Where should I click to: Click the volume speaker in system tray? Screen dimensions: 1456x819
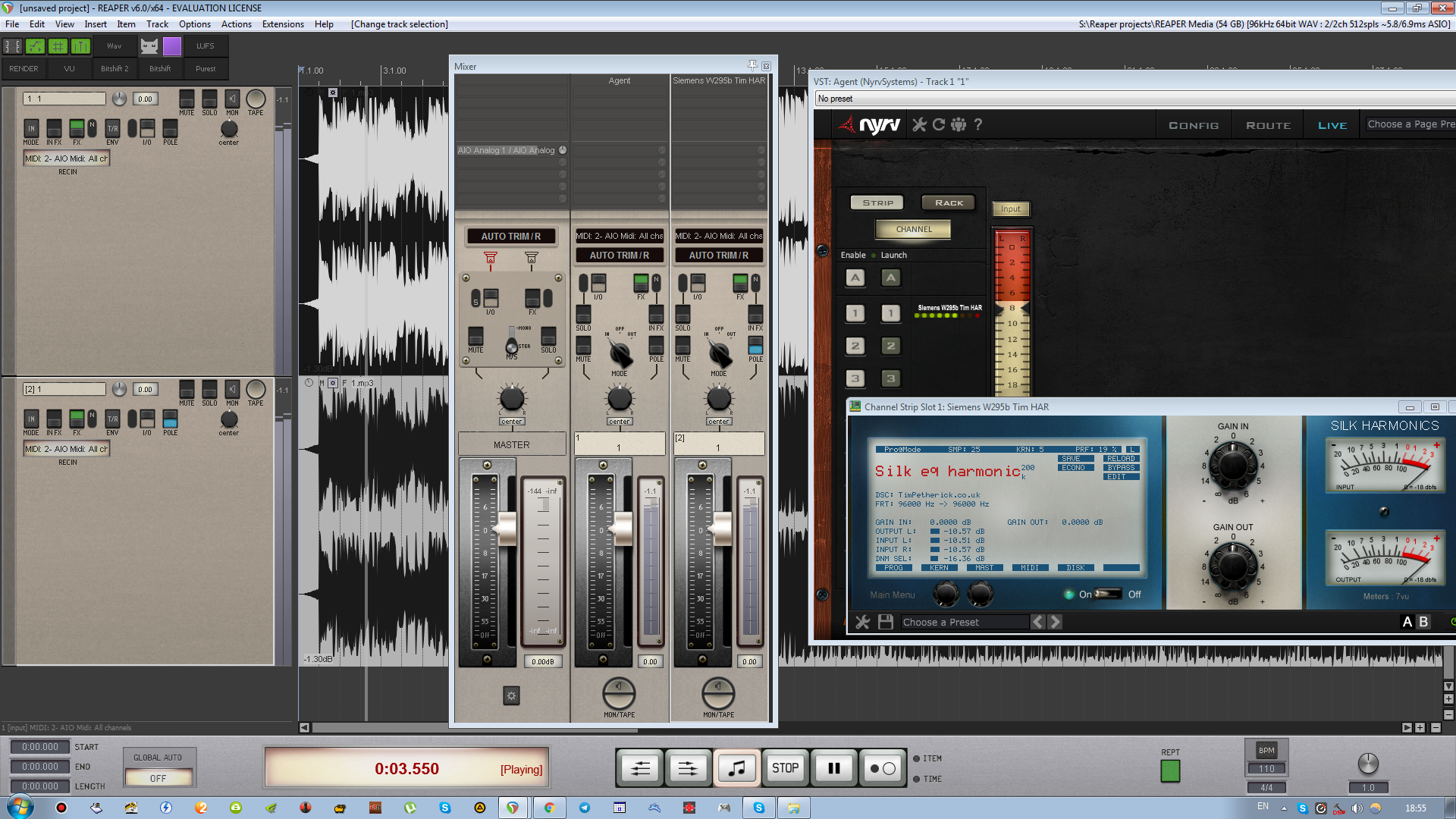[x=1357, y=808]
